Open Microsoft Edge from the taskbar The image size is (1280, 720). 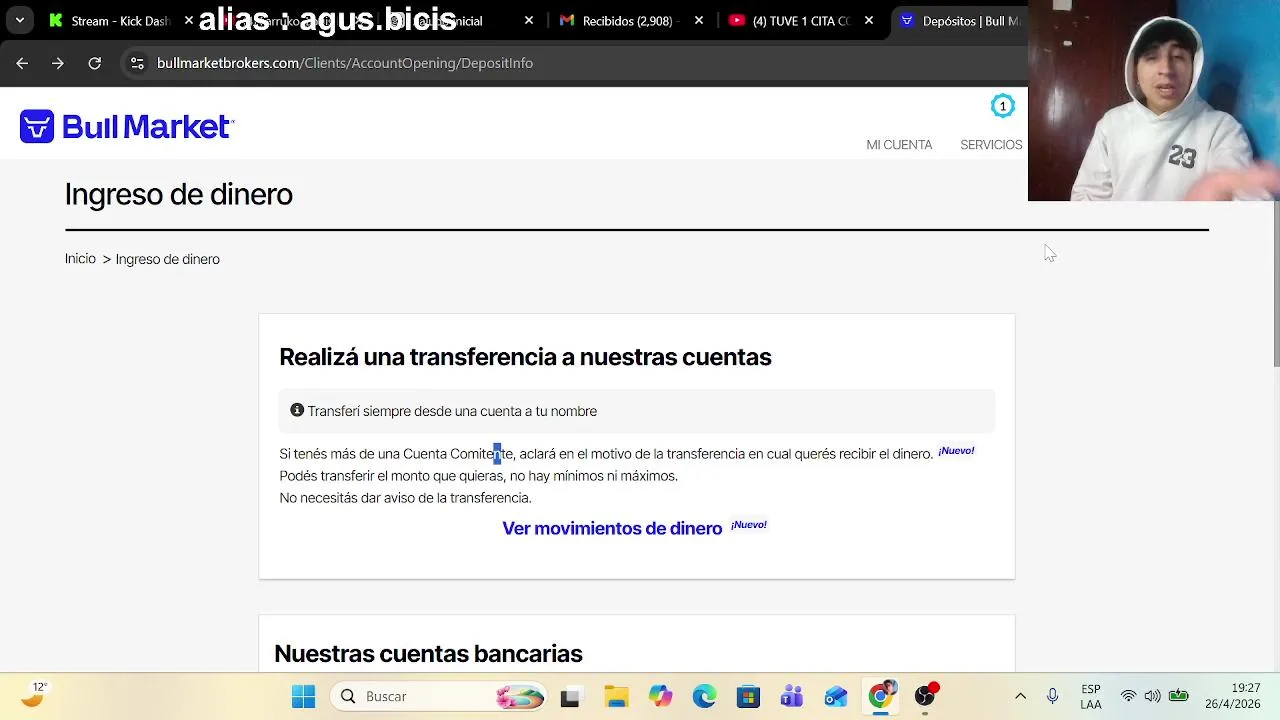click(704, 697)
